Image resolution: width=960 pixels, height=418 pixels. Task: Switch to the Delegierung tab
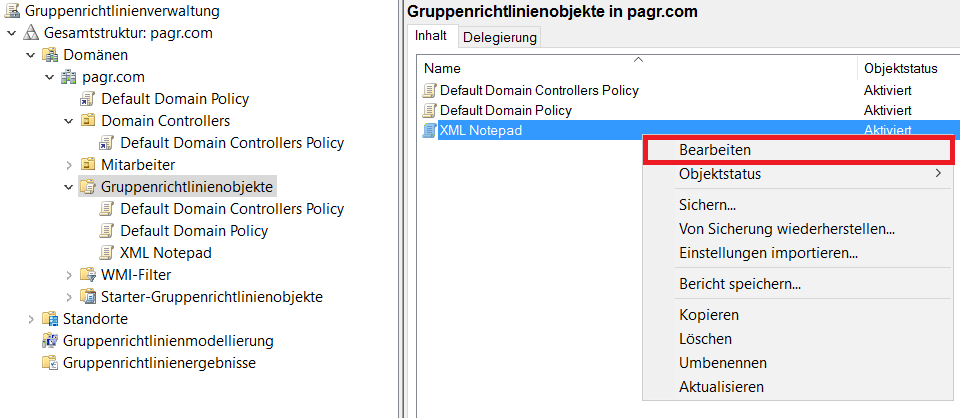coord(500,37)
